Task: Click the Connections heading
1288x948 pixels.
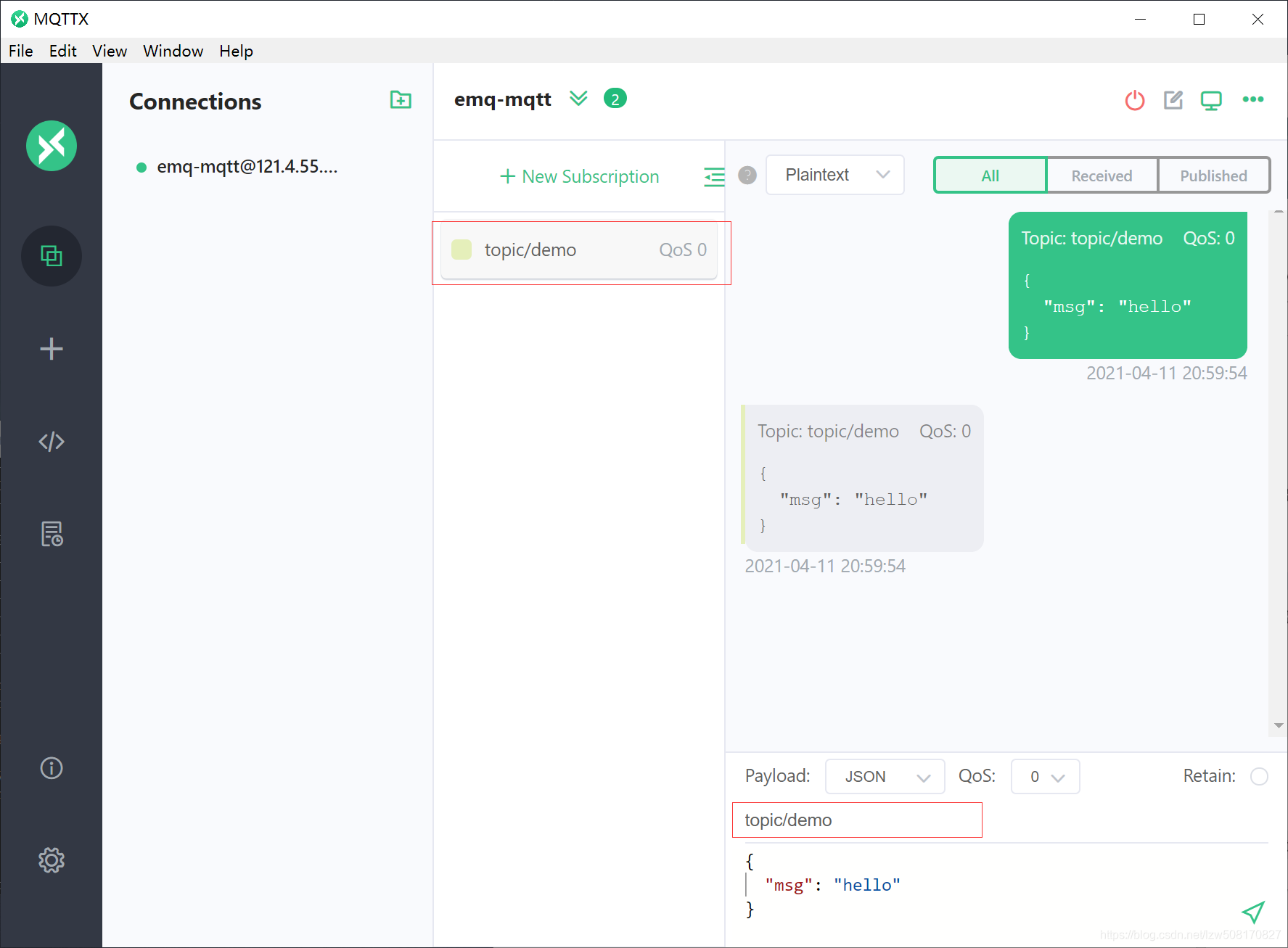Action: coord(195,102)
